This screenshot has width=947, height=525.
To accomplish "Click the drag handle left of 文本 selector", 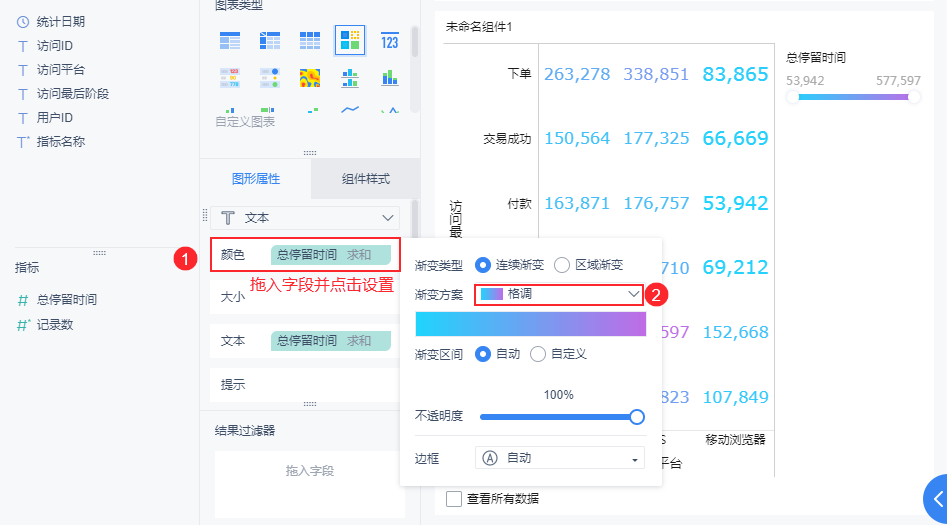I will click(x=205, y=214).
